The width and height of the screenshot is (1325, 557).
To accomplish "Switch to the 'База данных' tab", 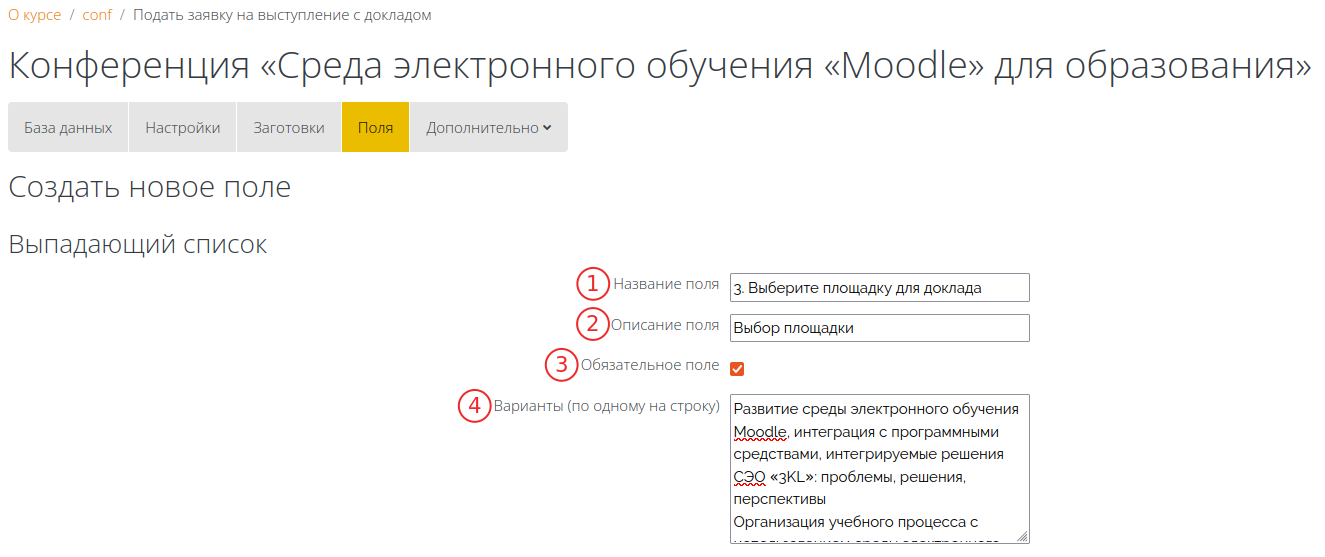I will (68, 127).
